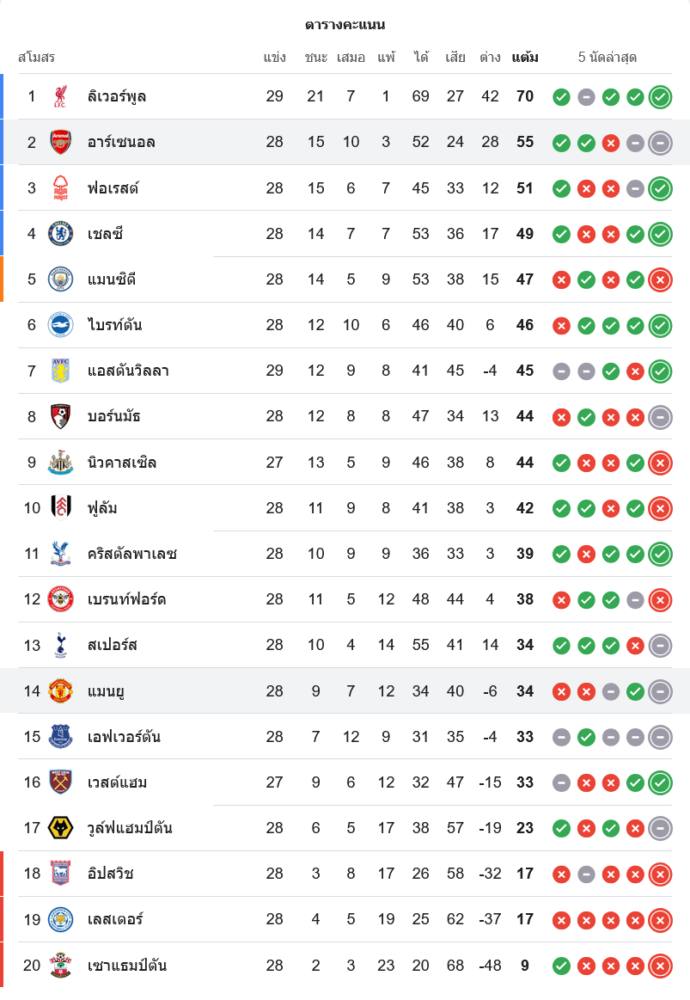This screenshot has height=1000, width=690.
Task: Click the Liverpool club crest icon
Action: 61,97
